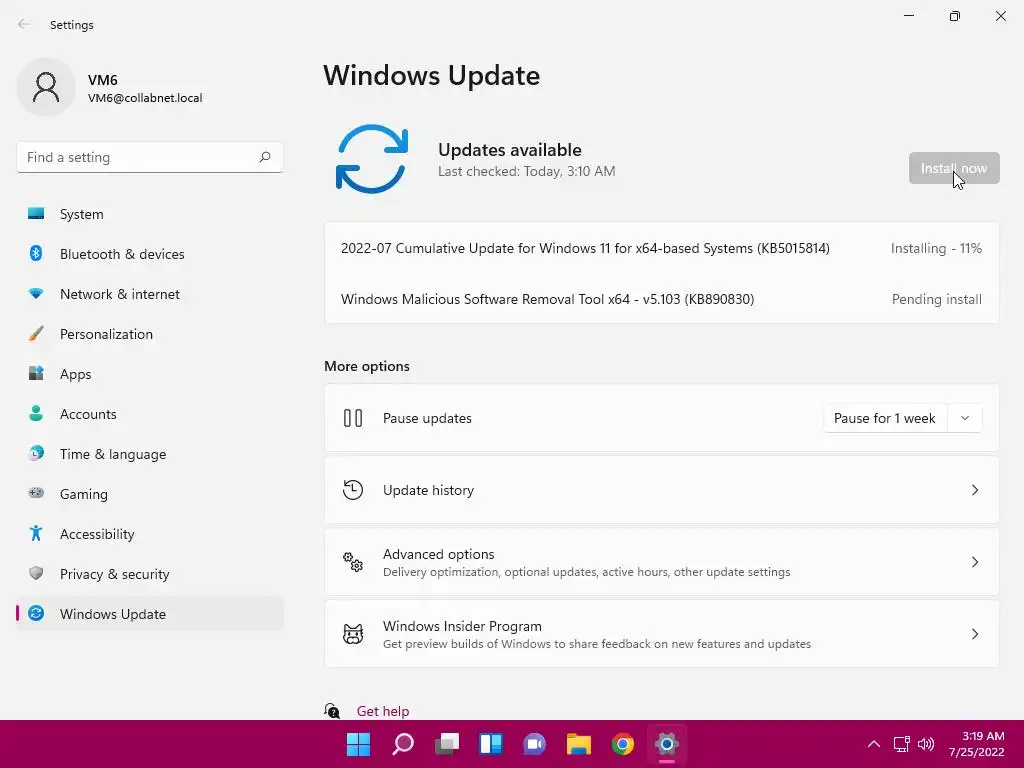Click the user profile avatar

pos(46,87)
